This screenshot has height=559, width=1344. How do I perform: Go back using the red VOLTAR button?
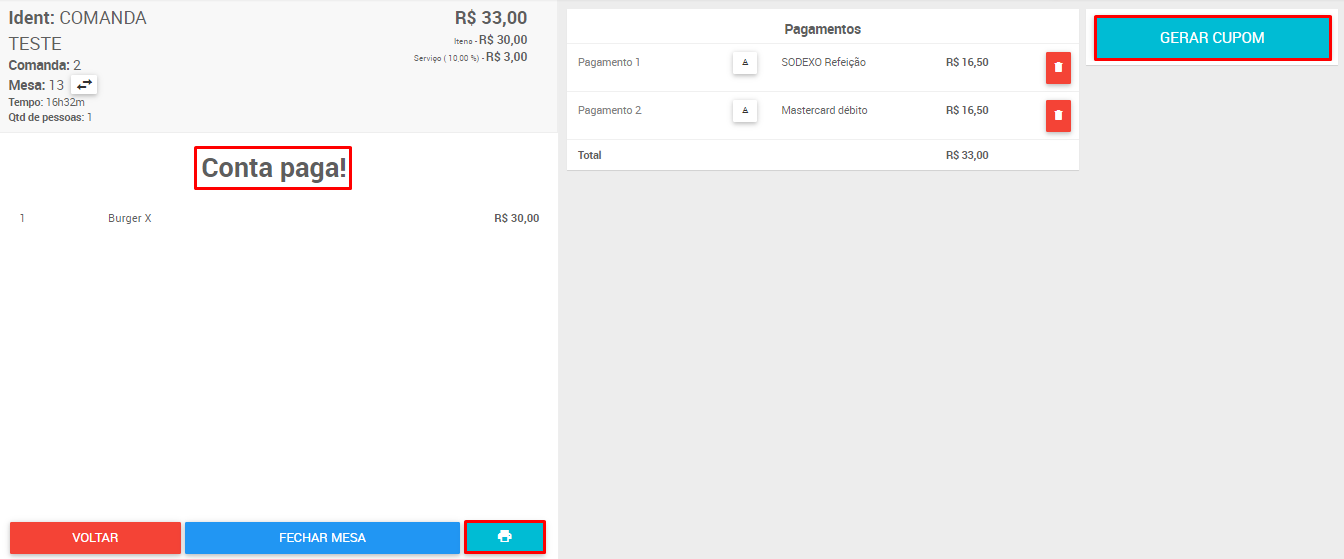pyautogui.click(x=95, y=538)
